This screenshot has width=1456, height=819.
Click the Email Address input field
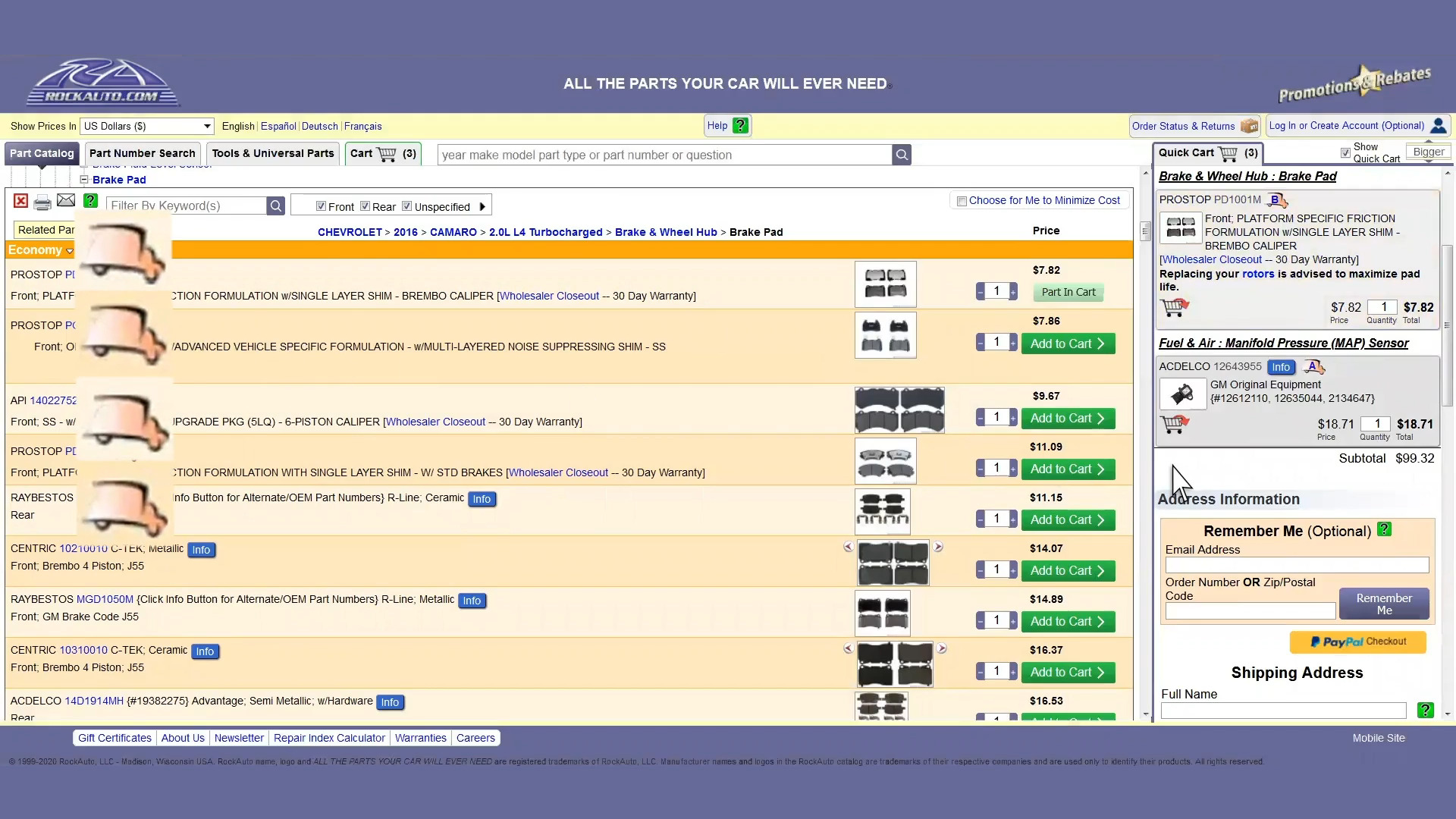1297,565
